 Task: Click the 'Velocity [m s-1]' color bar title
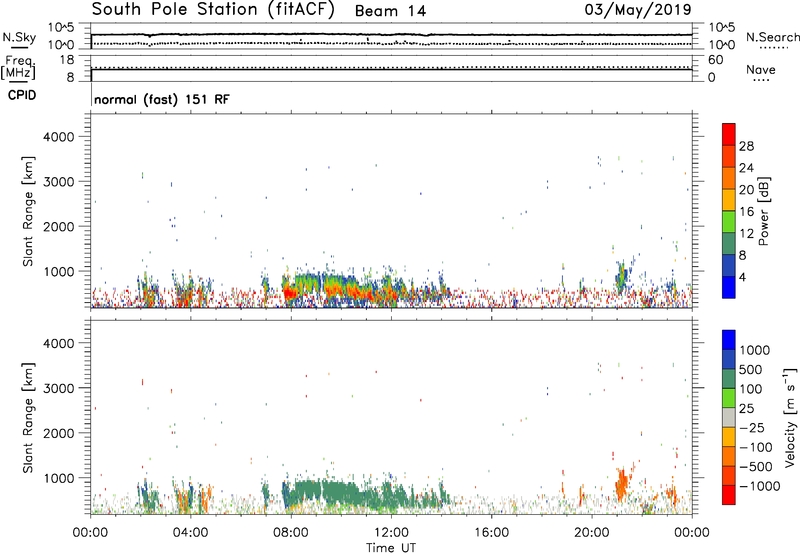tap(791, 417)
